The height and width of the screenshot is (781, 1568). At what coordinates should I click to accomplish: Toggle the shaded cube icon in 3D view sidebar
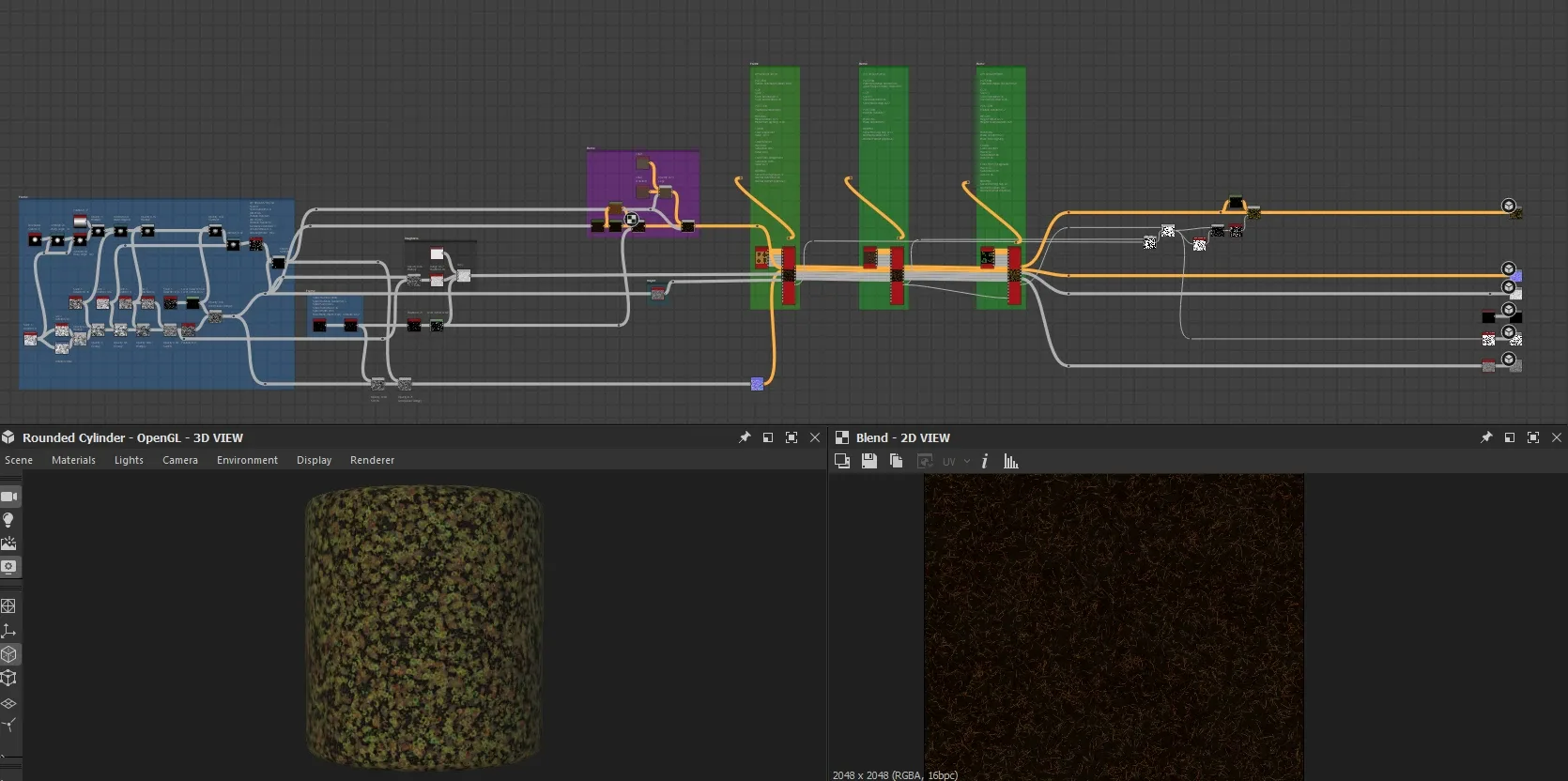tap(8, 654)
